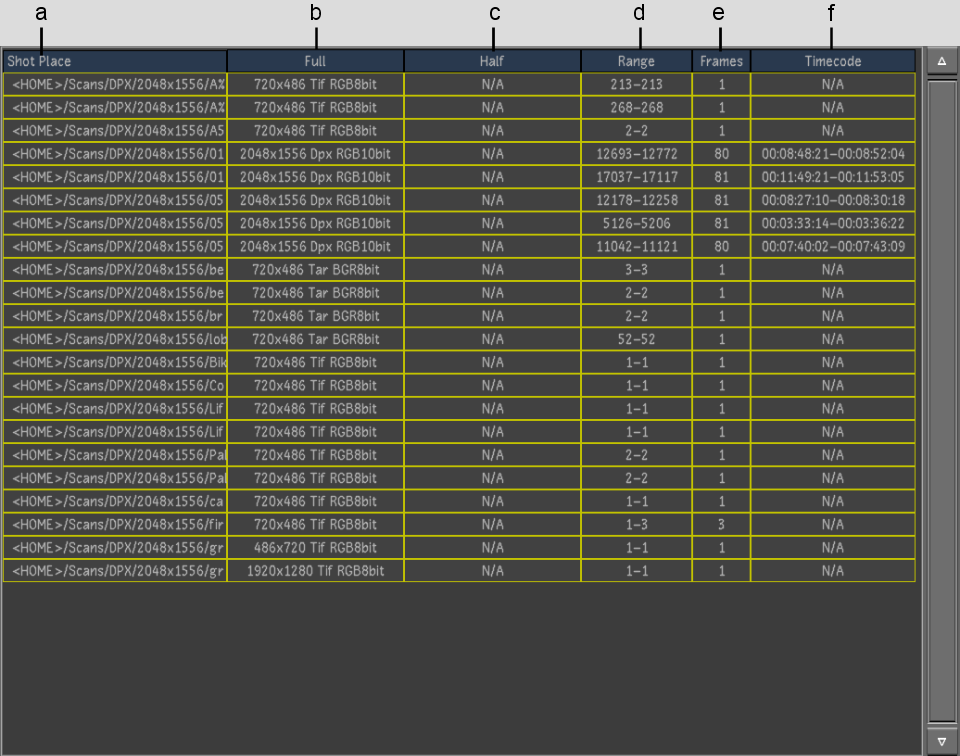Select the row with range 17037-17117
Viewport: 960px width, 756px height.
click(459, 177)
